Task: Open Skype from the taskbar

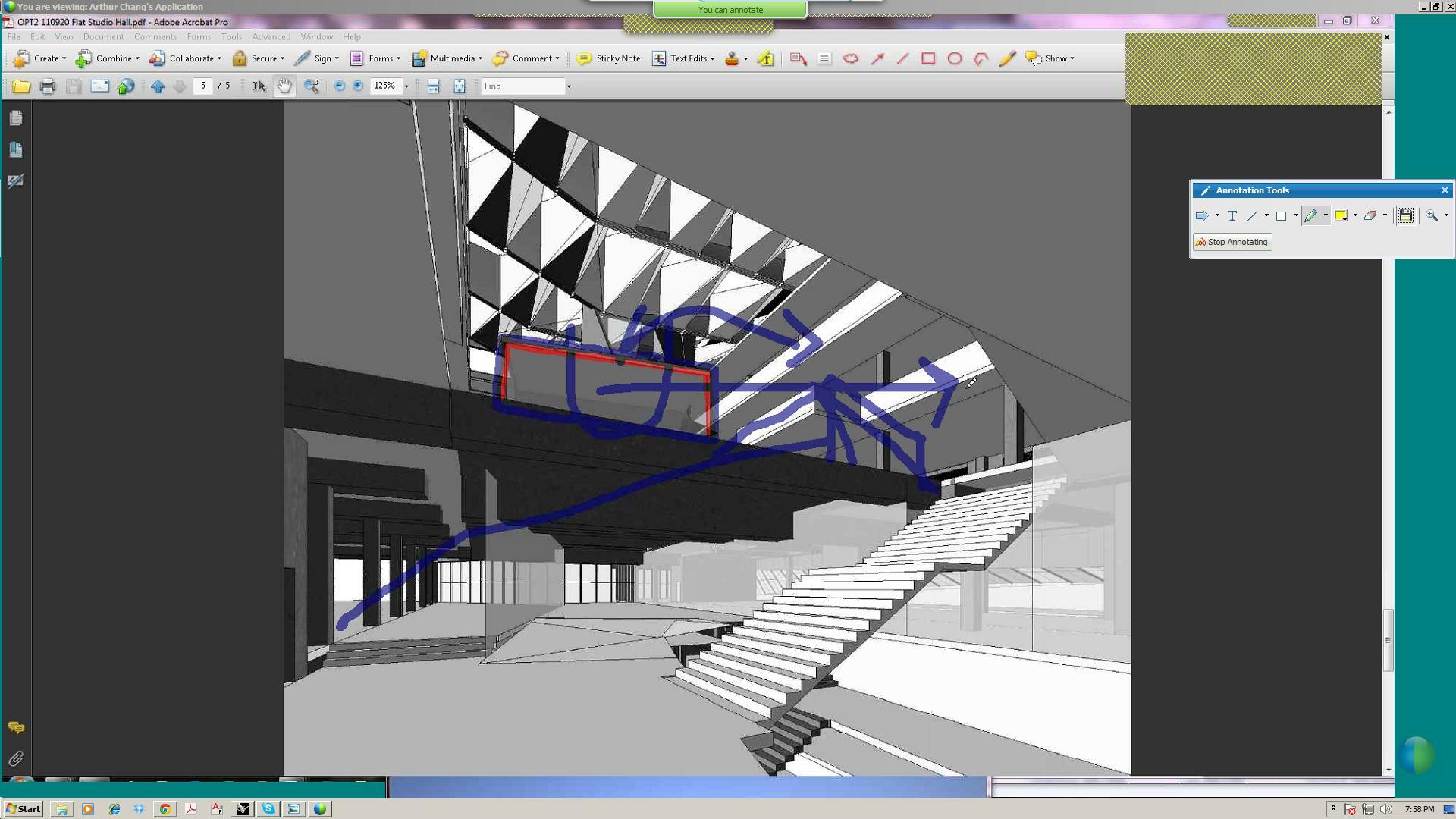Action: pos(268,809)
